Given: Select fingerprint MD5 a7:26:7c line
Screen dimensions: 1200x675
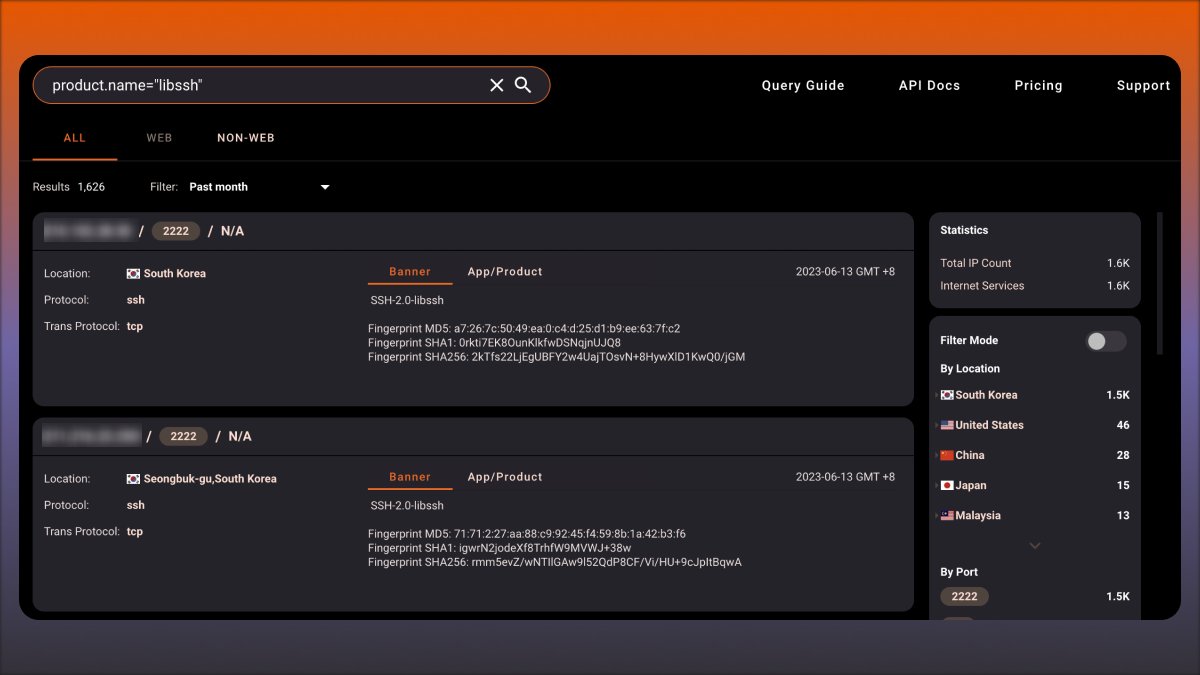Looking at the screenshot, I should click(524, 329).
